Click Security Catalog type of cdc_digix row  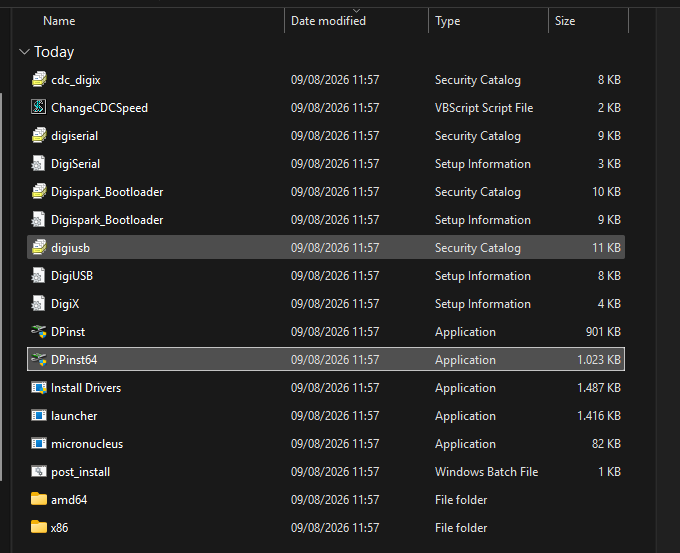coord(478,80)
